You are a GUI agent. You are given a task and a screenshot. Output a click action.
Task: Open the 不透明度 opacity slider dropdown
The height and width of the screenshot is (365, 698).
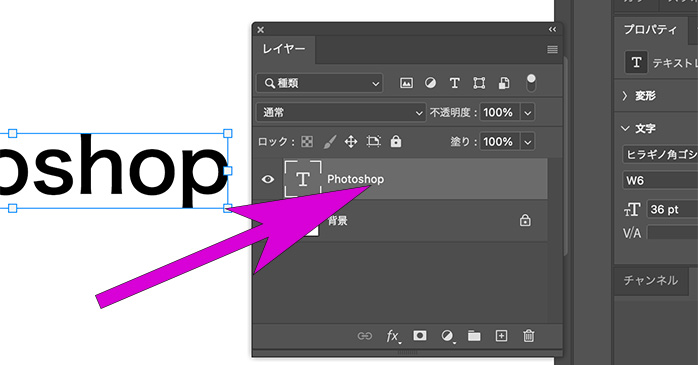528,113
